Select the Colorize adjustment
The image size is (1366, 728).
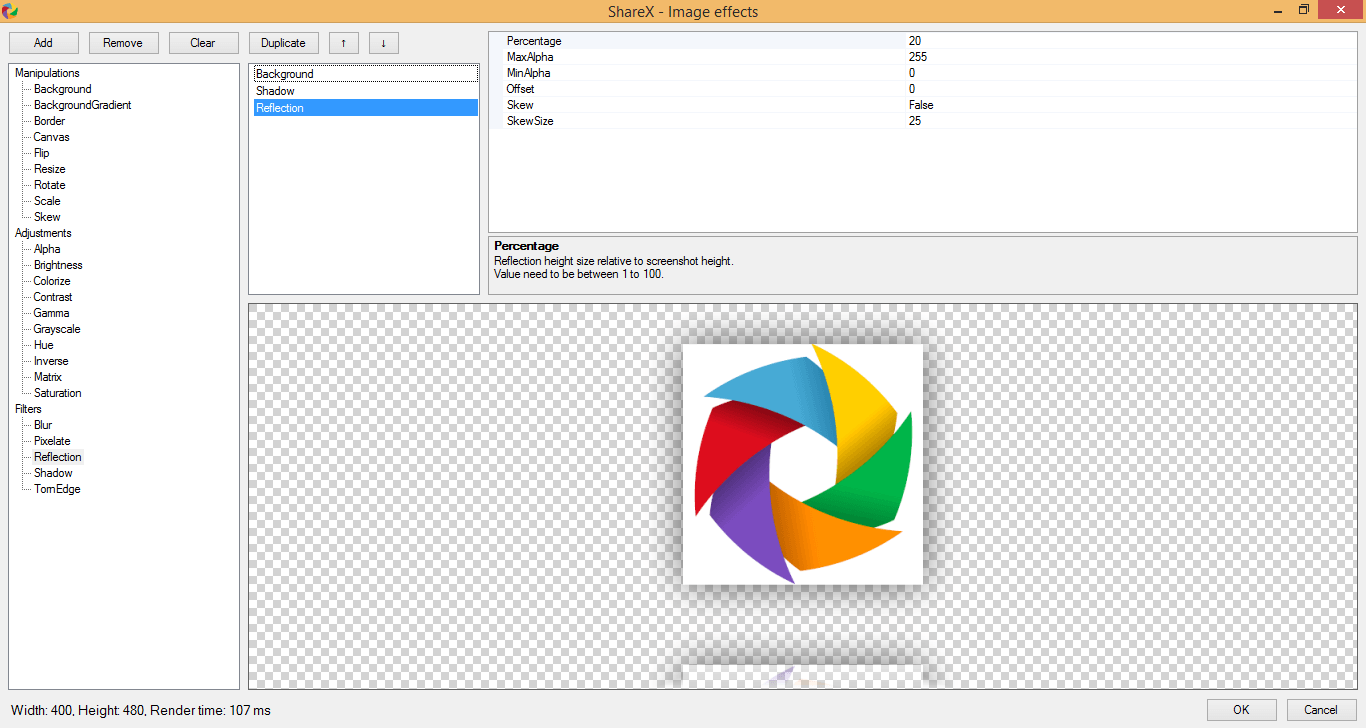click(x=52, y=281)
